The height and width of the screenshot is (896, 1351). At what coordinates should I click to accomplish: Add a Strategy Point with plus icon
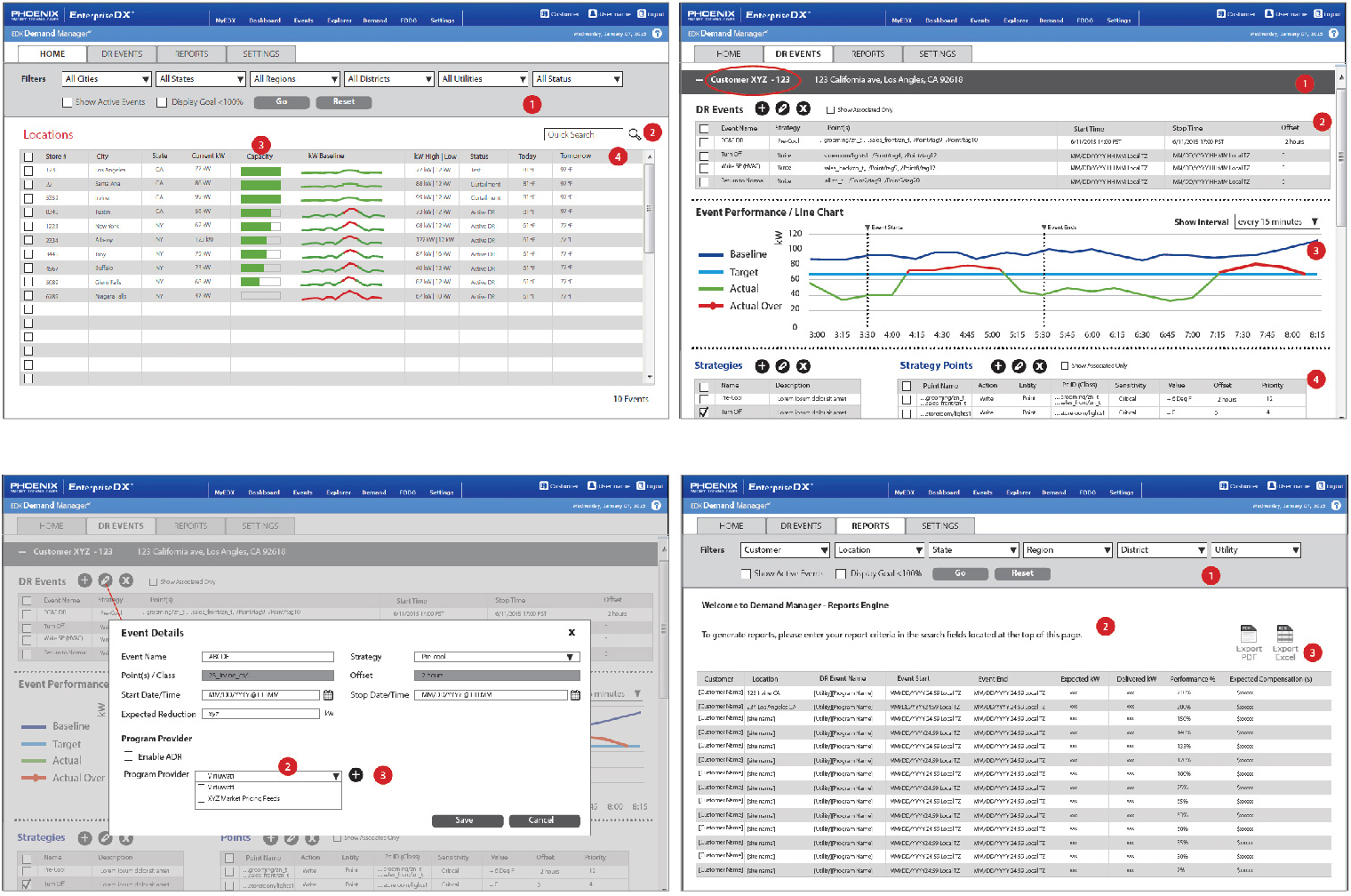coord(997,366)
